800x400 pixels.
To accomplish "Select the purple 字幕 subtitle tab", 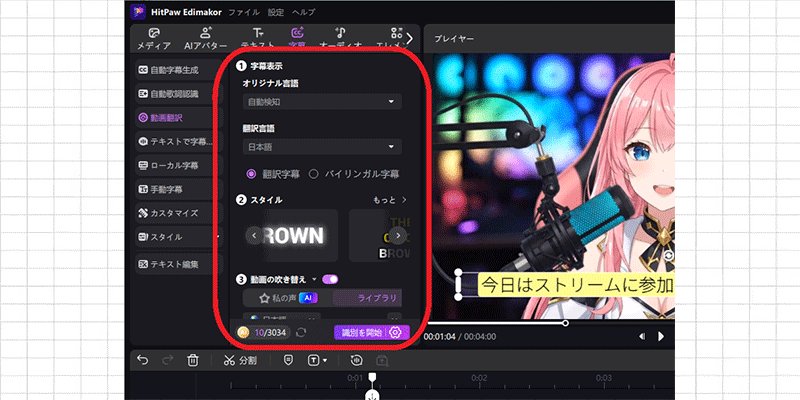I will tap(297, 39).
